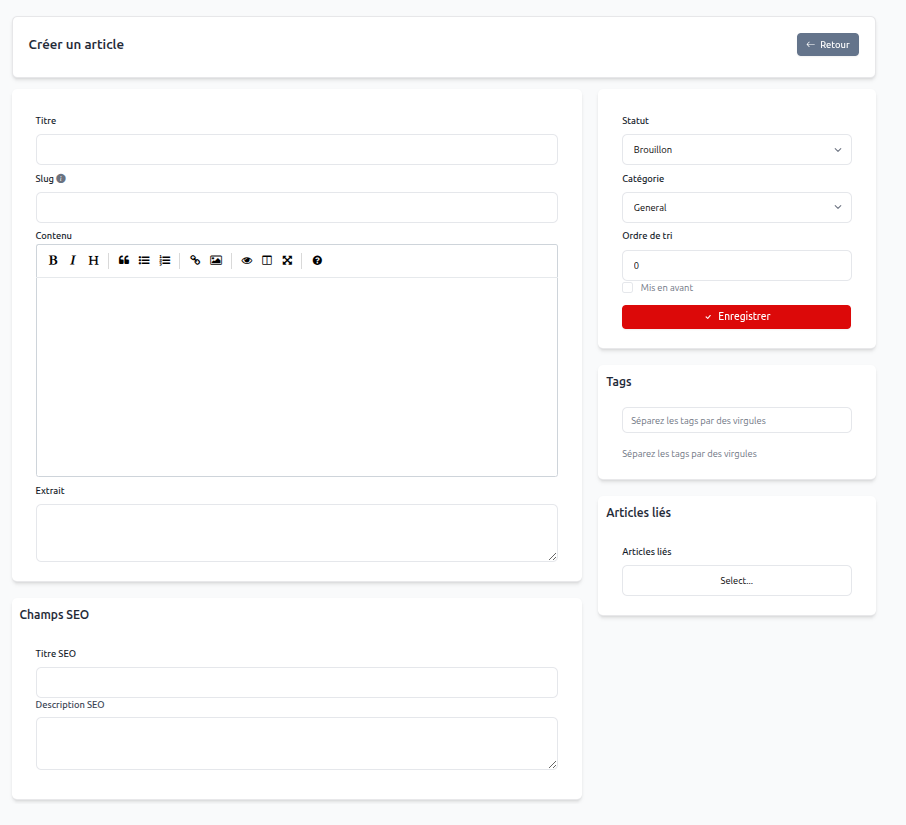Apply italic formatting in the content editor
Viewport: 906px width, 825px height.
[72, 260]
